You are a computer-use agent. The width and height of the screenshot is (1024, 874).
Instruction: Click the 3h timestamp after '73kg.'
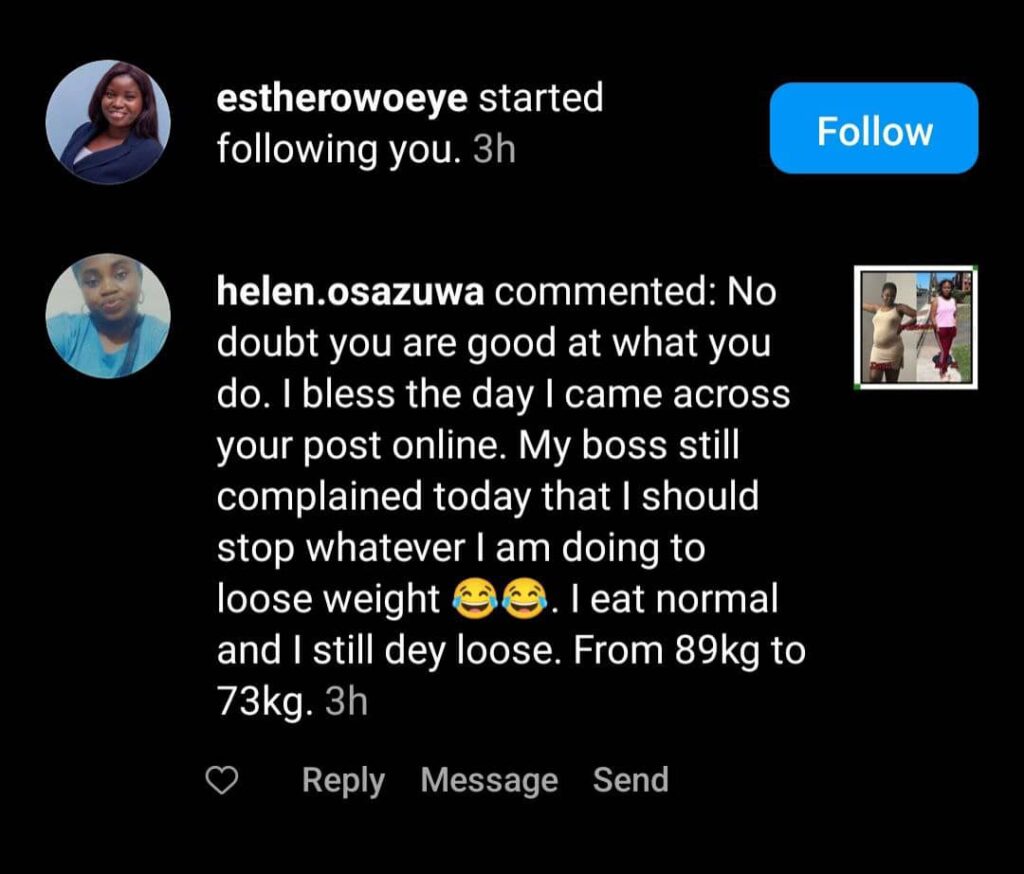tap(347, 703)
